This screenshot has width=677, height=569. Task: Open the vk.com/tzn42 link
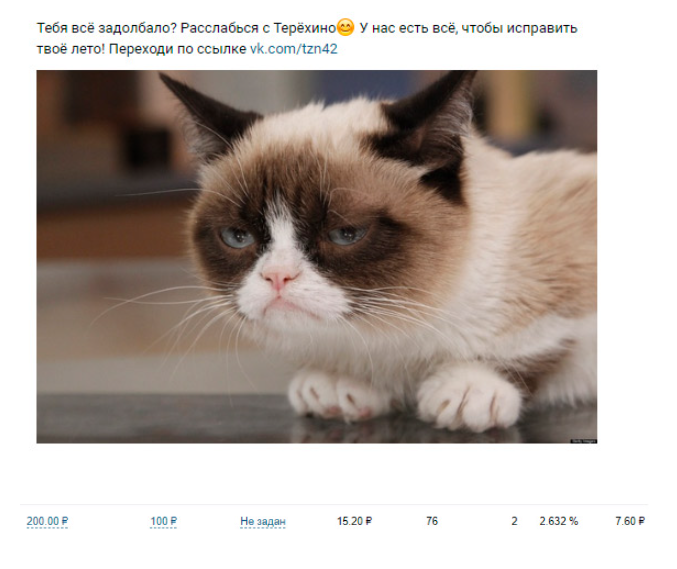click(x=294, y=48)
